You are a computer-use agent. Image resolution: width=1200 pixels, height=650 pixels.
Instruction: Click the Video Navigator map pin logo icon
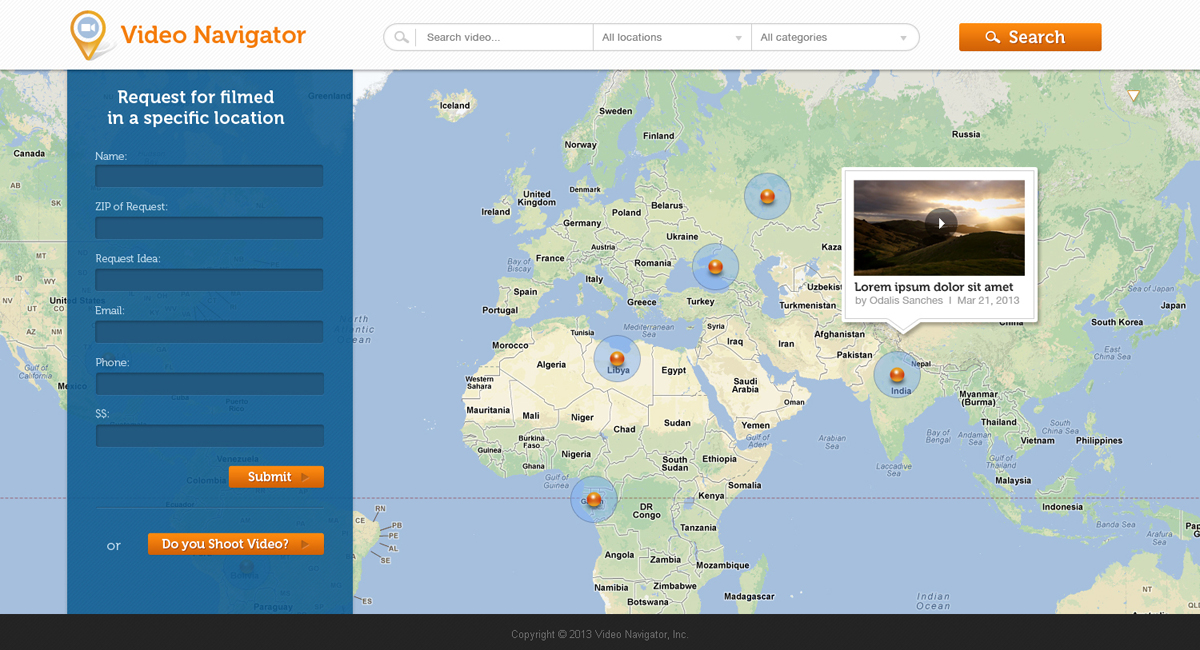pos(88,35)
